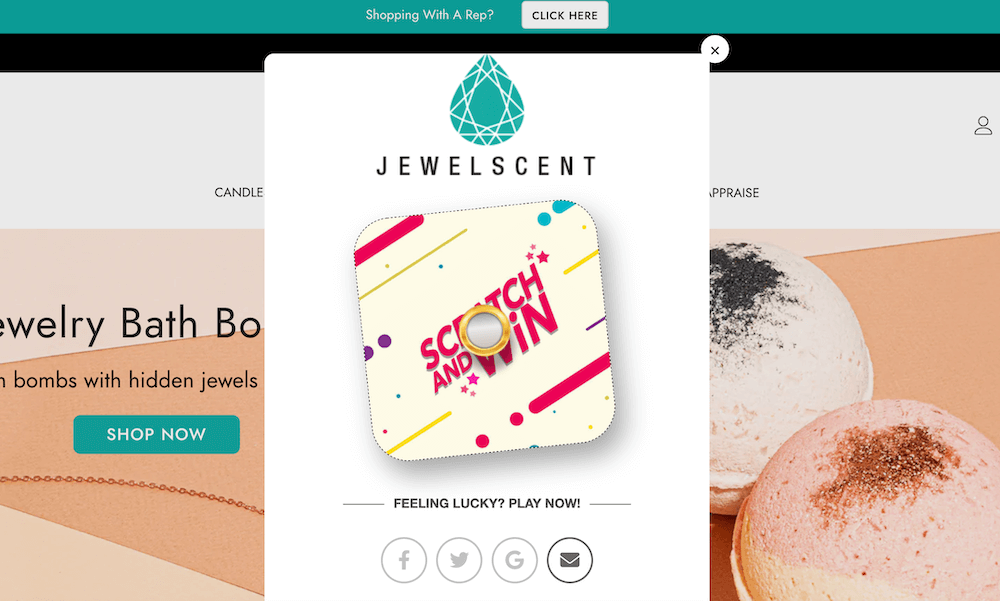Open the CANDLE menu item
This screenshot has width=1000, height=601.
[239, 193]
